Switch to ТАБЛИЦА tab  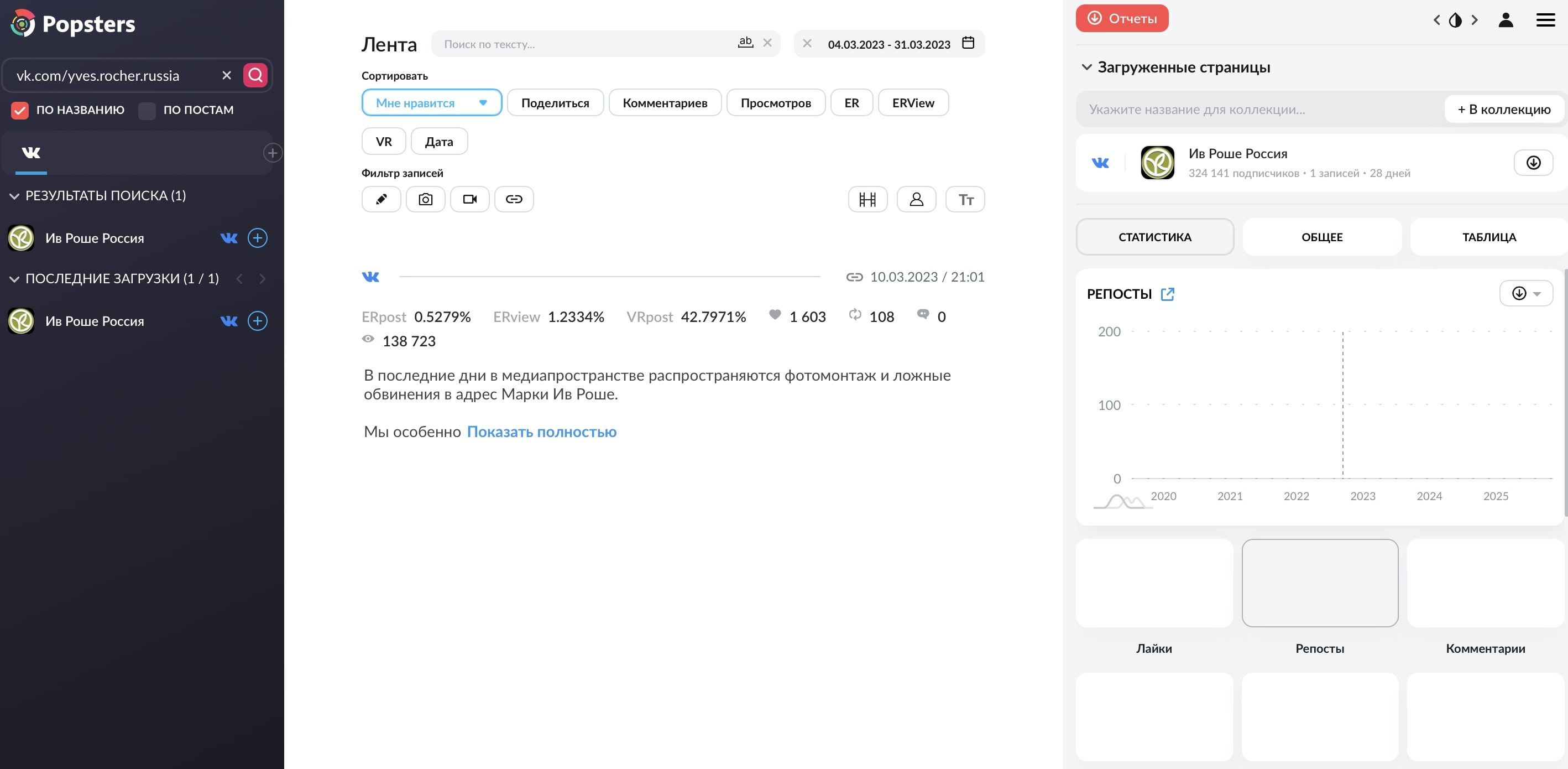[1489, 237]
